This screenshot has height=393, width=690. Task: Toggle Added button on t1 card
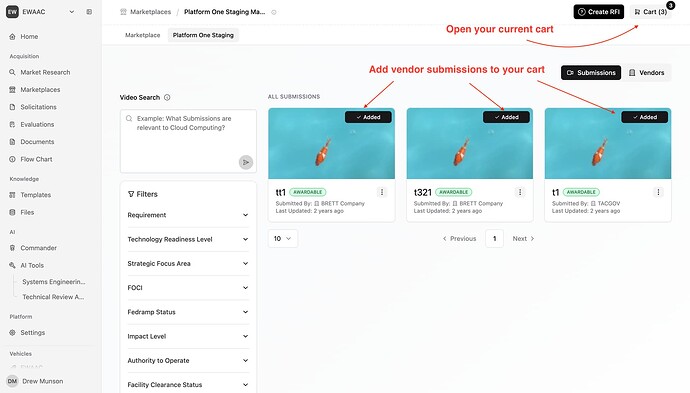[x=644, y=117]
